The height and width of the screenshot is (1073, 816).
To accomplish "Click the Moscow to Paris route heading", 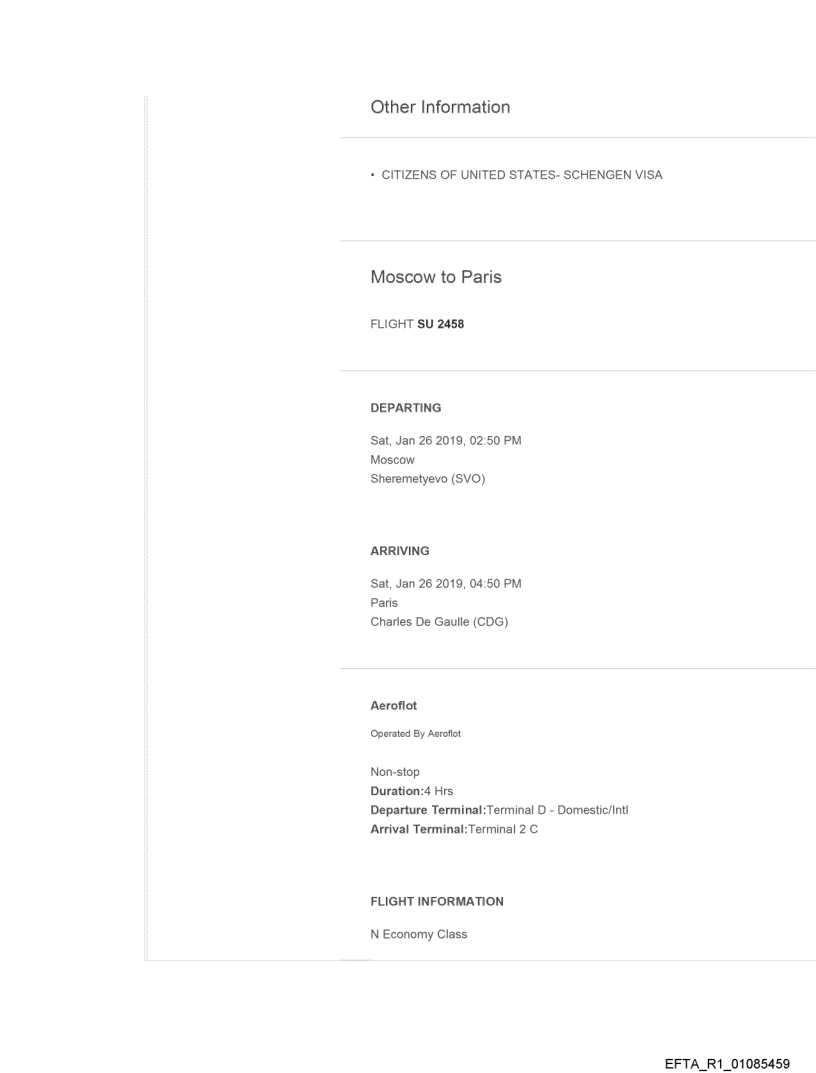I will tap(436, 277).
